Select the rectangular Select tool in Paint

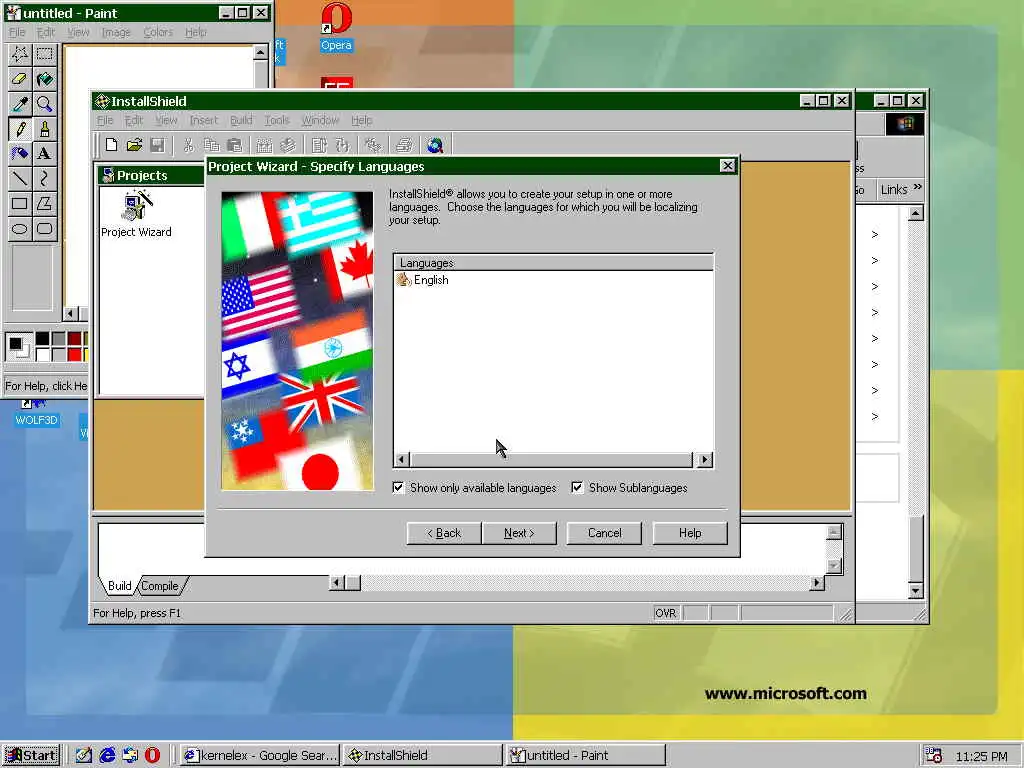(44, 54)
